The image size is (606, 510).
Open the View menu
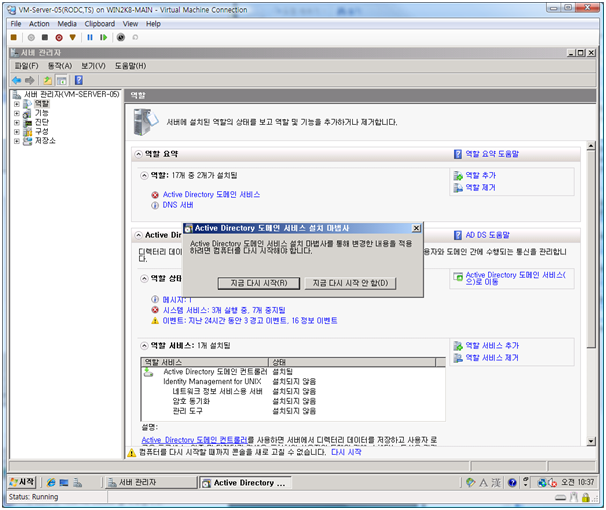click(130, 24)
